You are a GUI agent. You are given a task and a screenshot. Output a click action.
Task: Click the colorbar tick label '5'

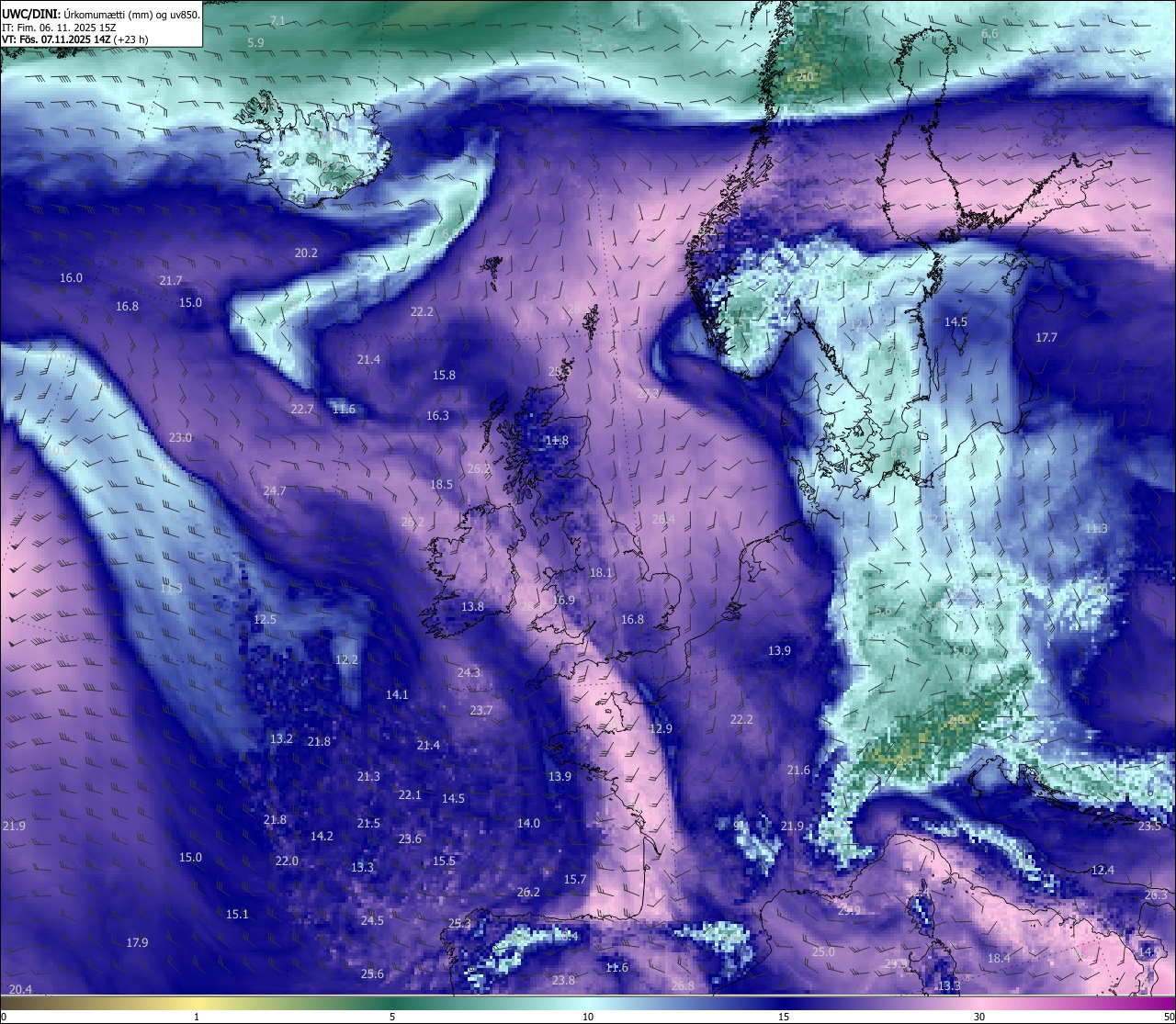tap(392, 1017)
